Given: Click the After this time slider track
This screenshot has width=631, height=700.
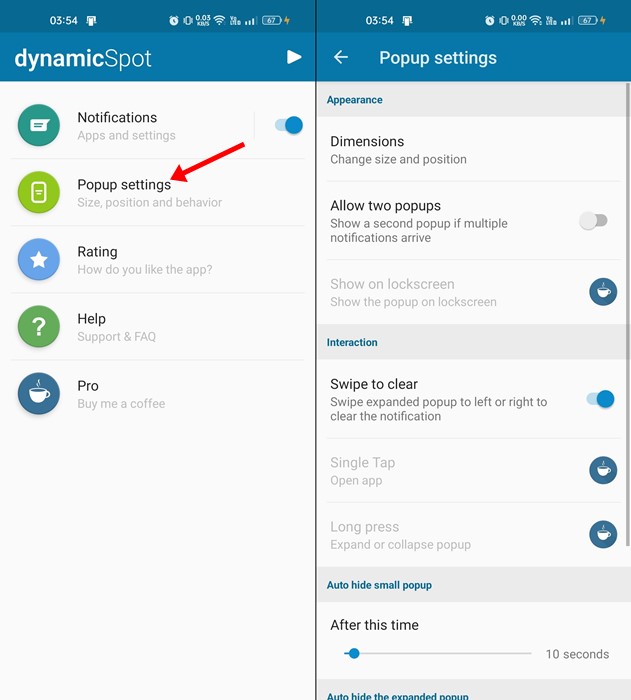Looking at the screenshot, I should (438, 654).
